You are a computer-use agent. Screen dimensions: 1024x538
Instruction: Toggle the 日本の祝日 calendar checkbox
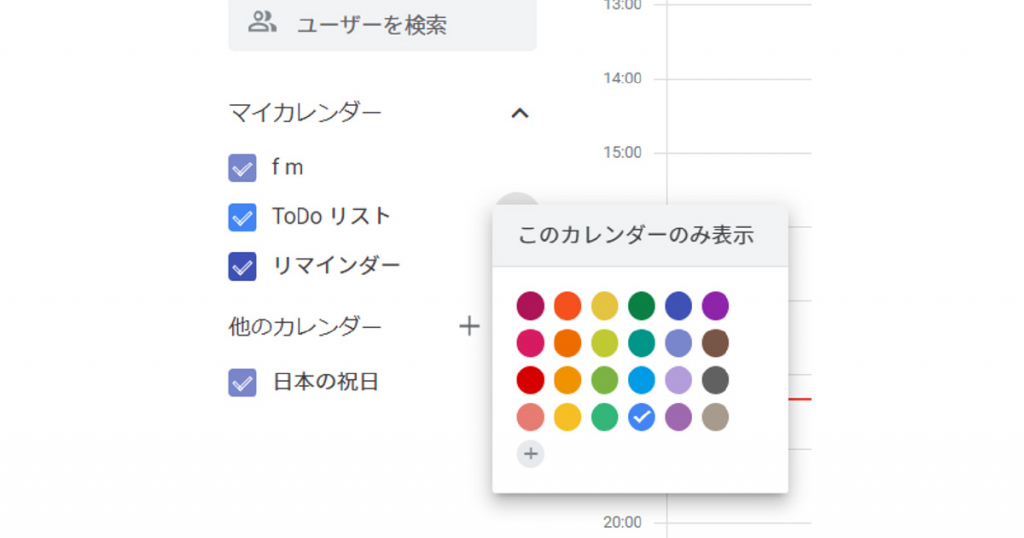coord(242,383)
